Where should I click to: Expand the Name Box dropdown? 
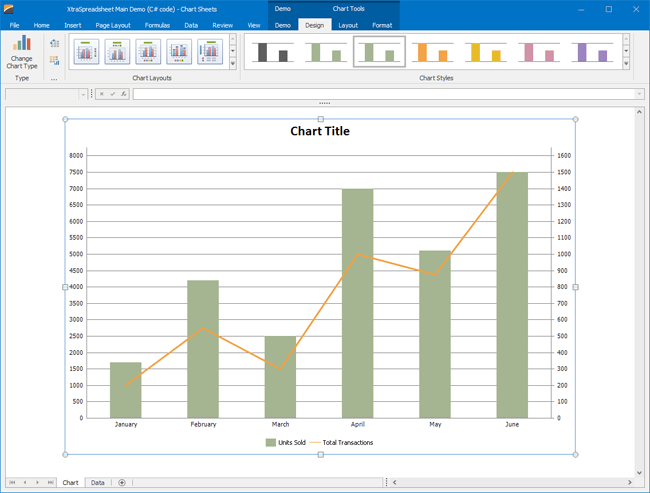[x=83, y=94]
